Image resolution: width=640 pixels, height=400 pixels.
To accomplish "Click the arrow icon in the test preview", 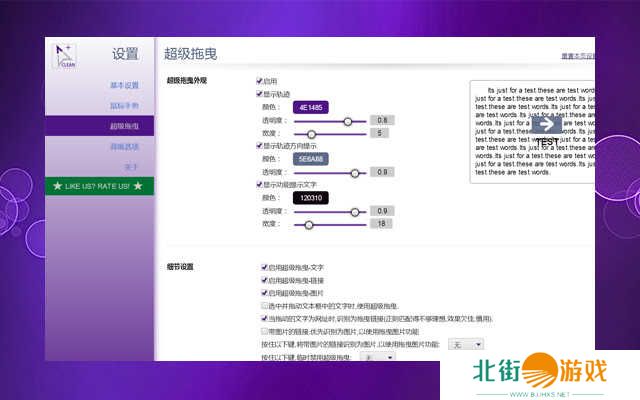I will [546, 124].
